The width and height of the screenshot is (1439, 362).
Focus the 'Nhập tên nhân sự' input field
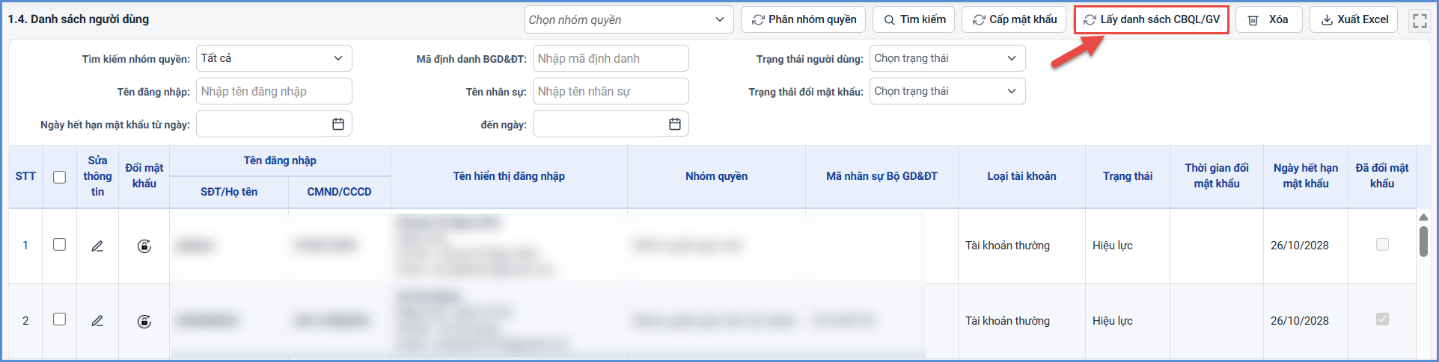click(611, 92)
